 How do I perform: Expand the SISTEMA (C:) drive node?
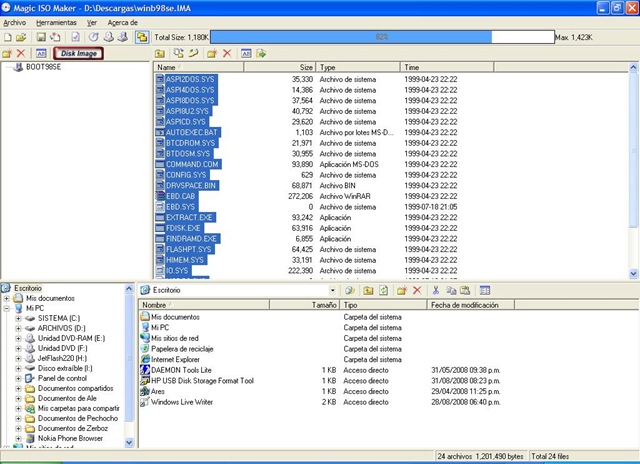pos(18,318)
